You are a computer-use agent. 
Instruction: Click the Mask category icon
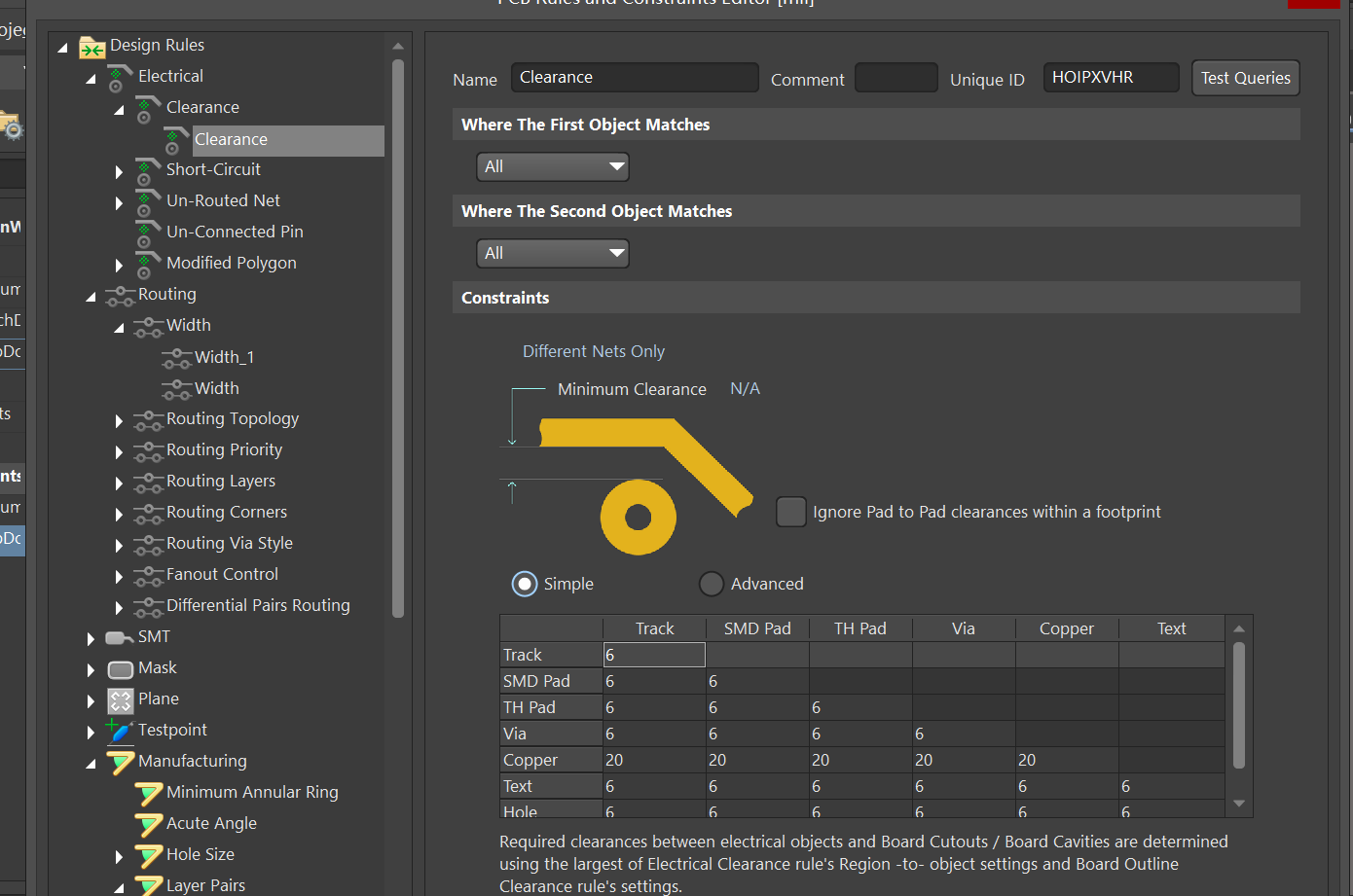[120, 669]
